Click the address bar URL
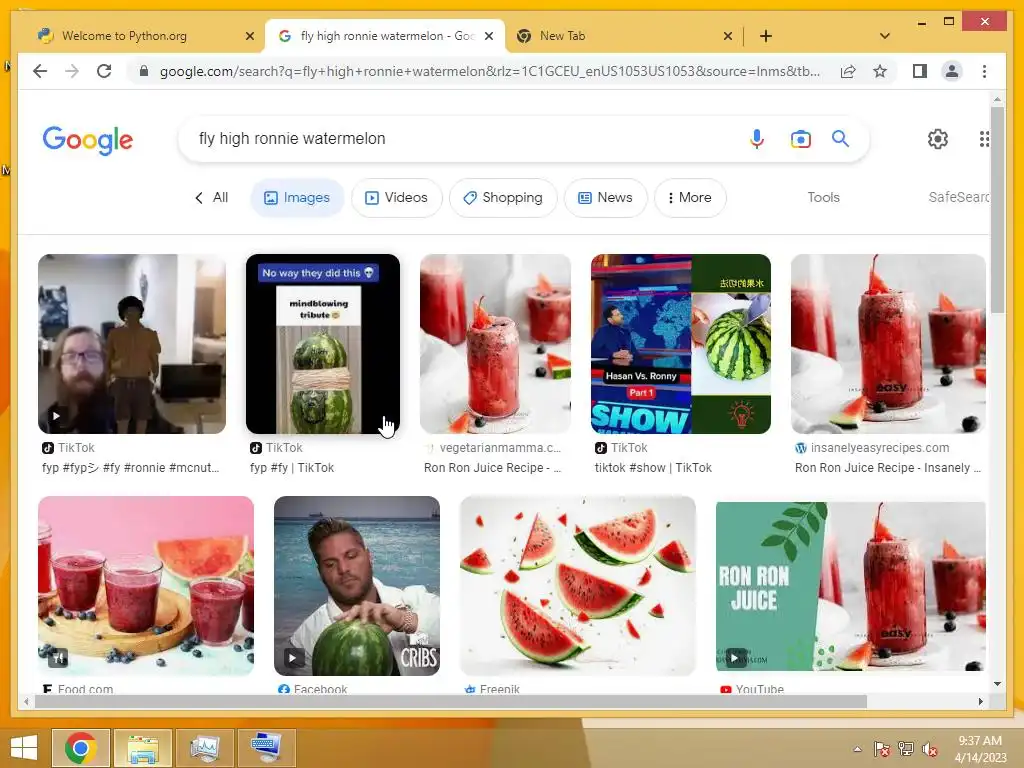1024x768 pixels. 489,71
